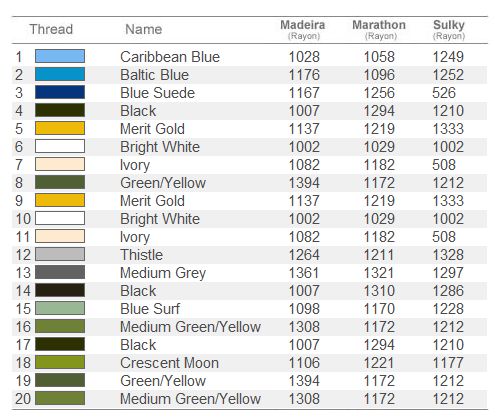This screenshot has width=500, height=420.
Task: Select the Baltic Blue thread swatch
Action: (60, 74)
